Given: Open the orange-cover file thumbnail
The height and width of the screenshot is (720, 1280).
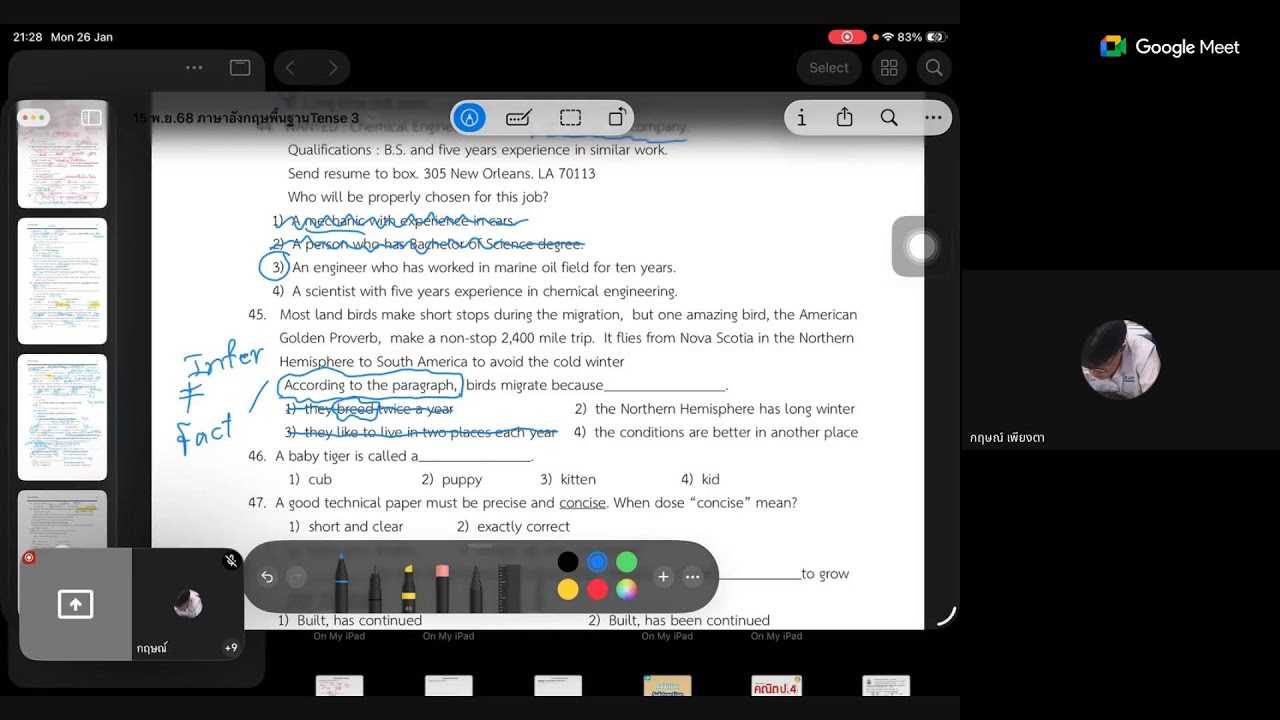Looking at the screenshot, I should point(668,686).
